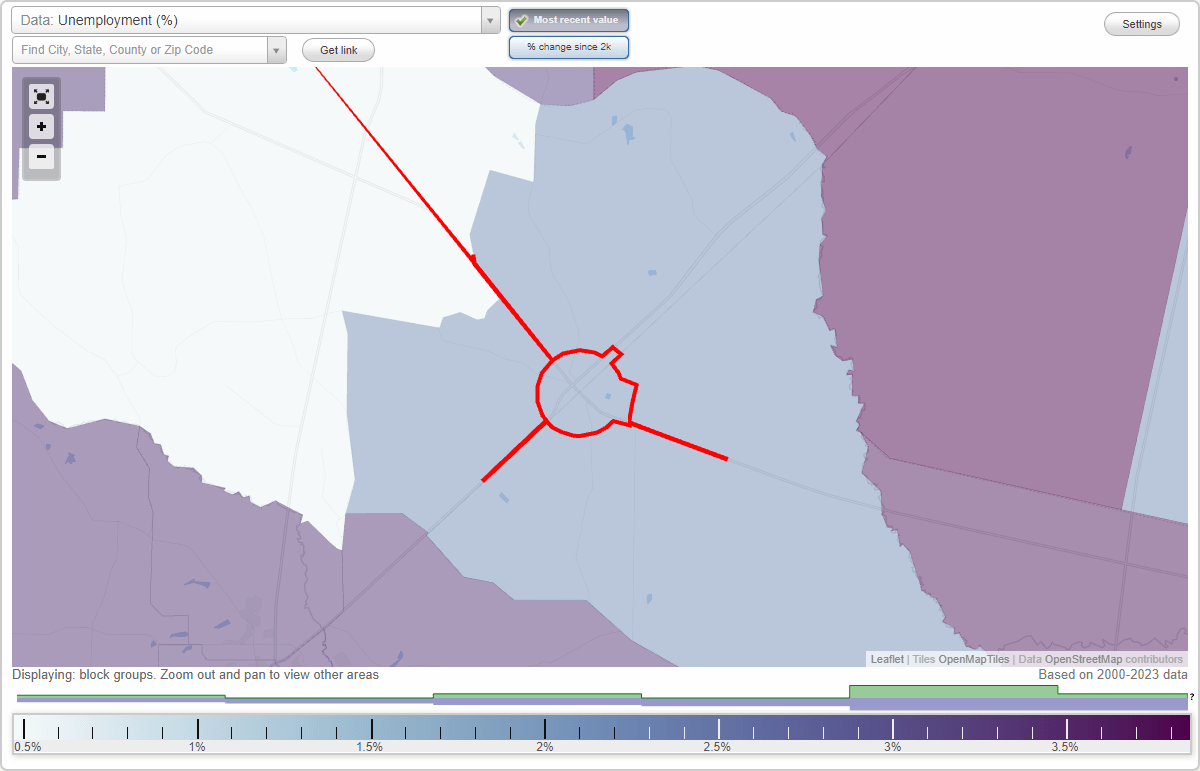Click the zoom out icon on the map

(41, 157)
